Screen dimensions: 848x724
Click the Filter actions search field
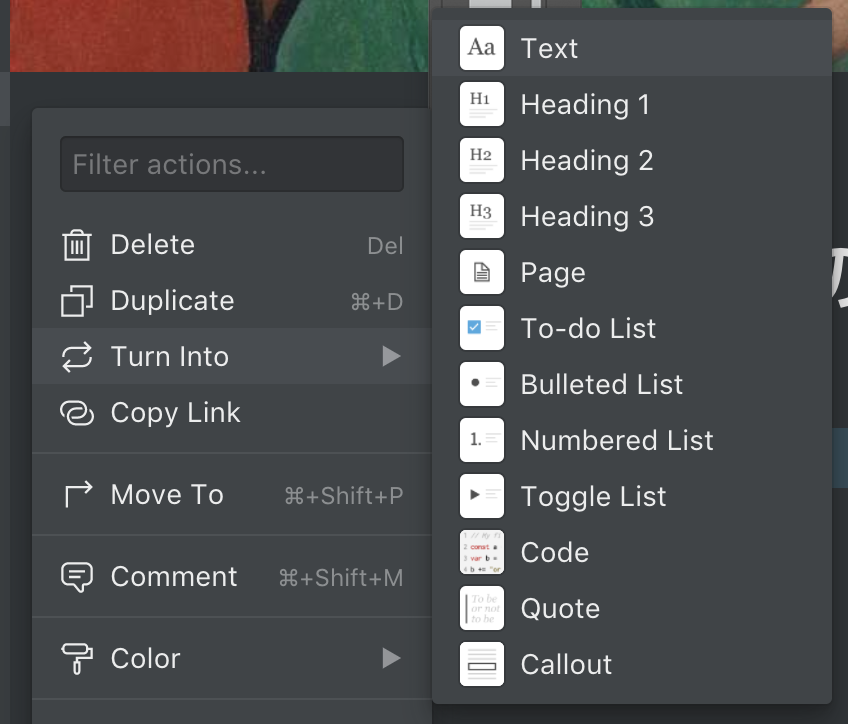click(x=231, y=163)
